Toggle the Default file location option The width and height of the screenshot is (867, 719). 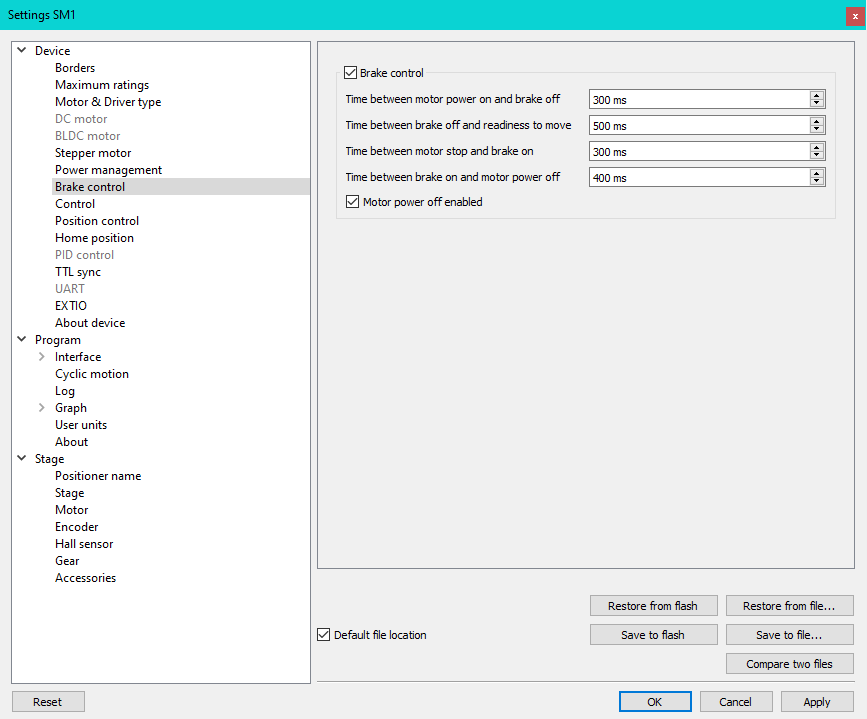click(323, 634)
